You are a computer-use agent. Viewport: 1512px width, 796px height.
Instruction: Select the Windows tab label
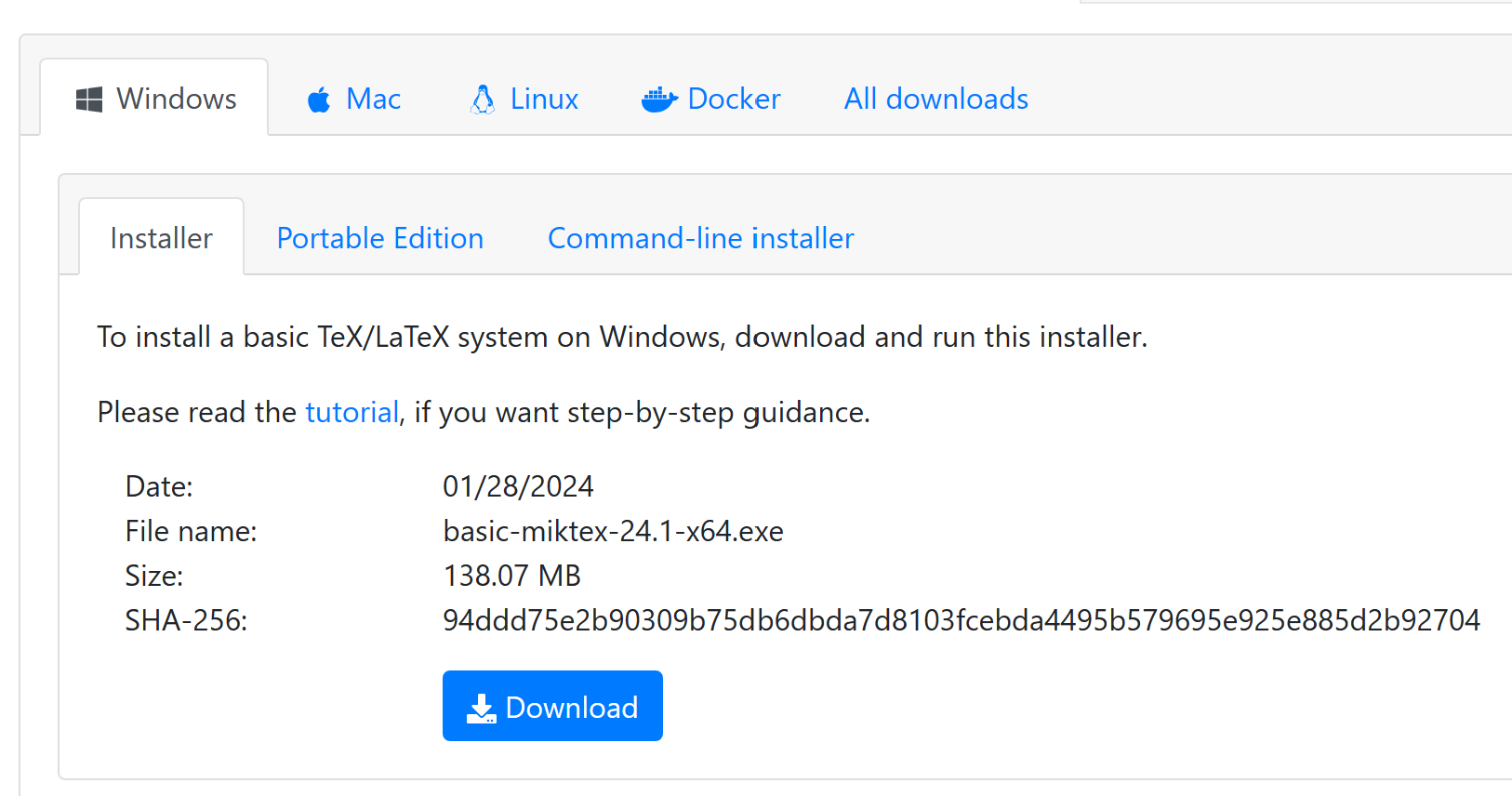tap(176, 99)
